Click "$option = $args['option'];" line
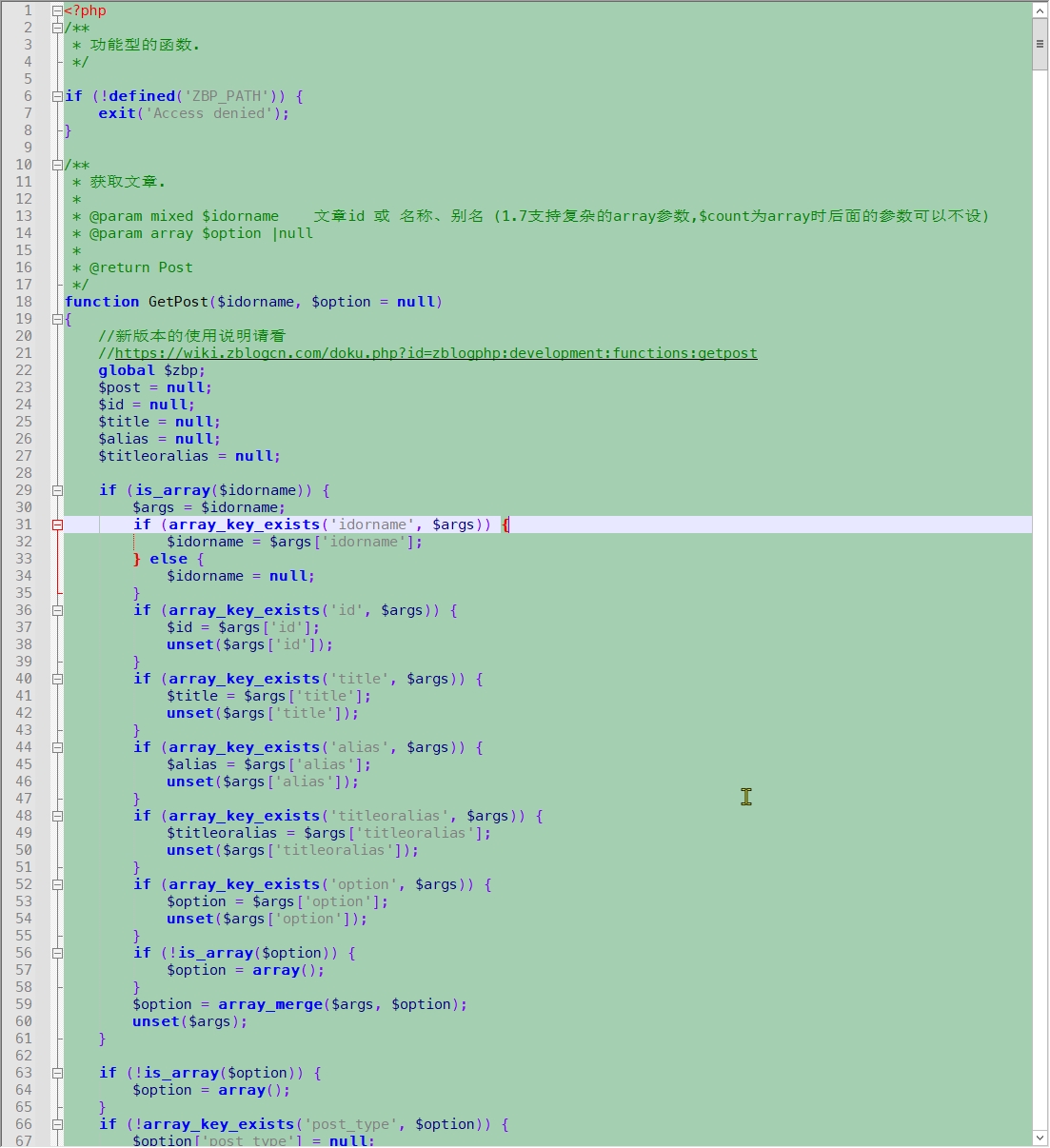Image resolution: width=1050 pixels, height=1148 pixels. point(278,901)
